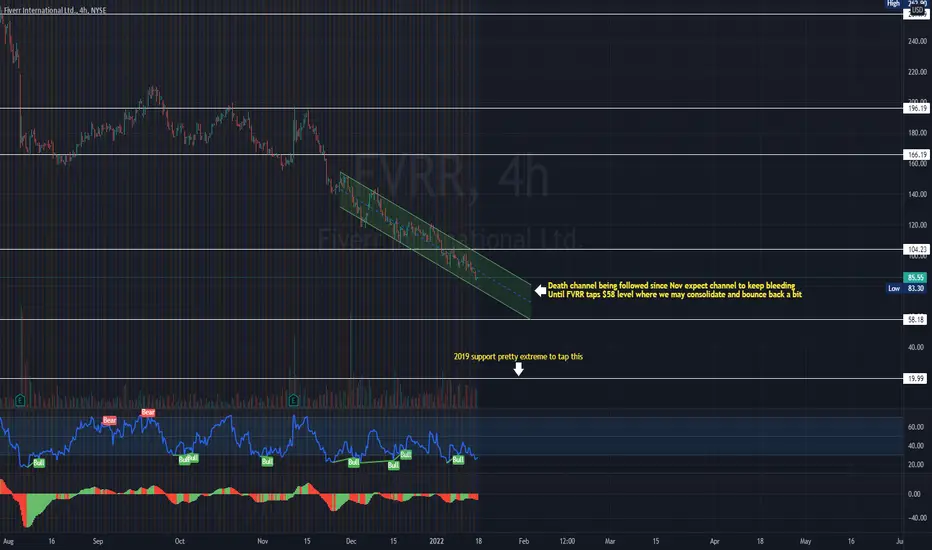This screenshot has width=932, height=550.
Task: Click the 140.00 price axis value
Action: tap(917, 194)
